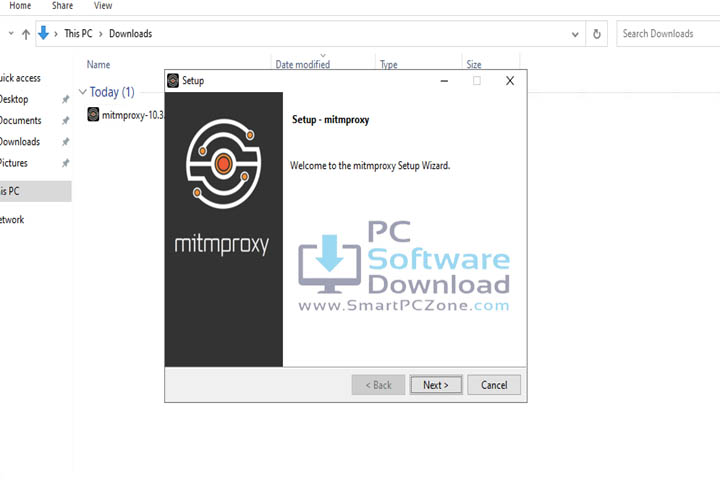Click the blue Downloads arrow icon in address bar
This screenshot has height=480, width=720.
43,33
